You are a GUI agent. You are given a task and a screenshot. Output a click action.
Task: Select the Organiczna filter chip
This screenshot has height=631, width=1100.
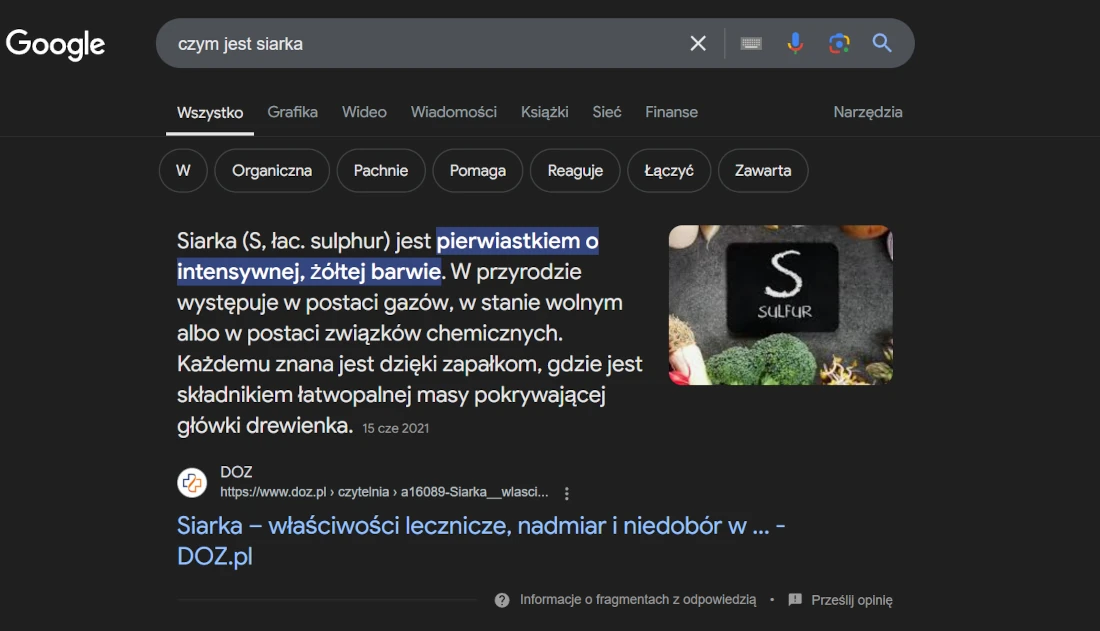(x=272, y=171)
